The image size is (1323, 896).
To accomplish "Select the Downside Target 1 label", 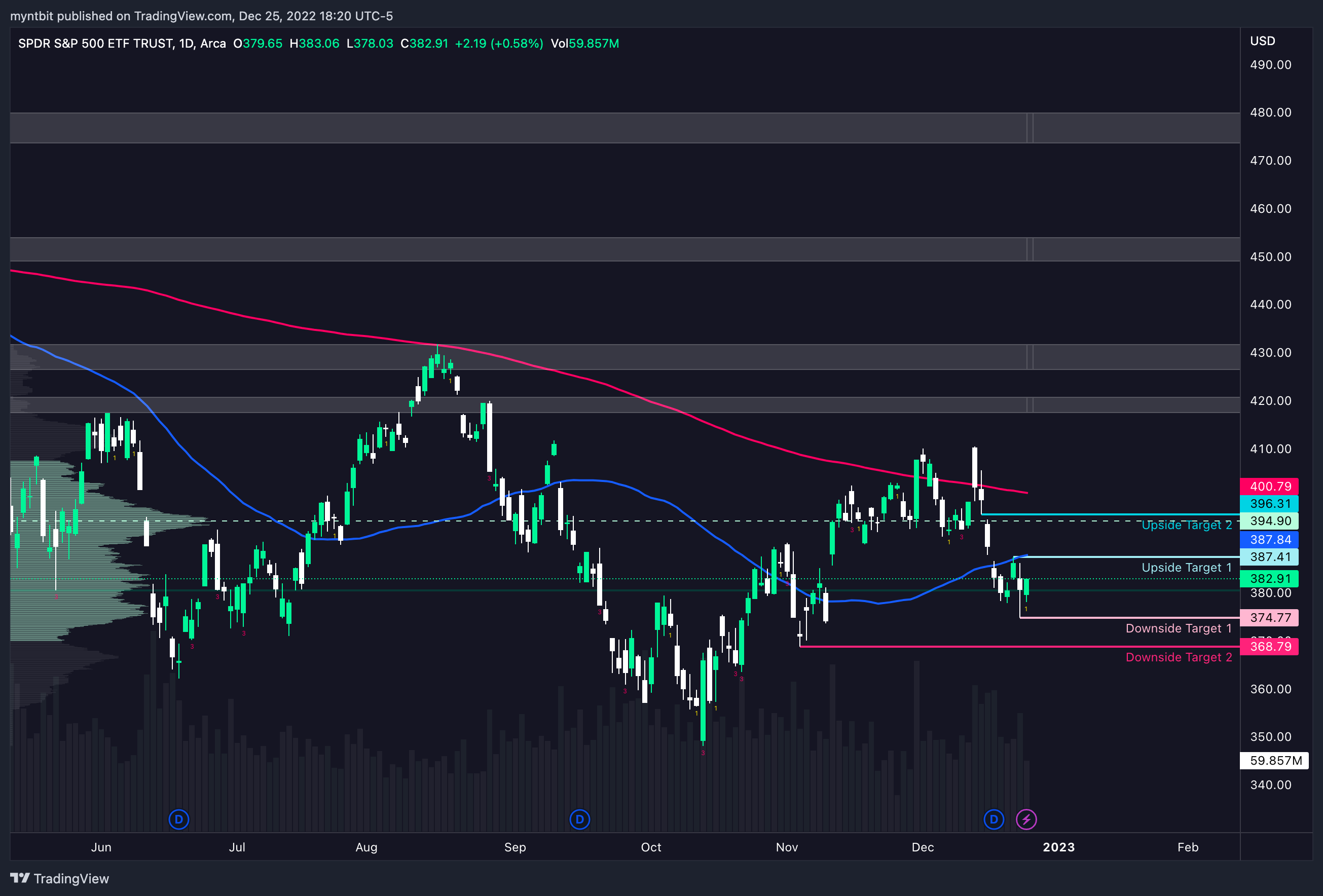I will coord(1179,628).
